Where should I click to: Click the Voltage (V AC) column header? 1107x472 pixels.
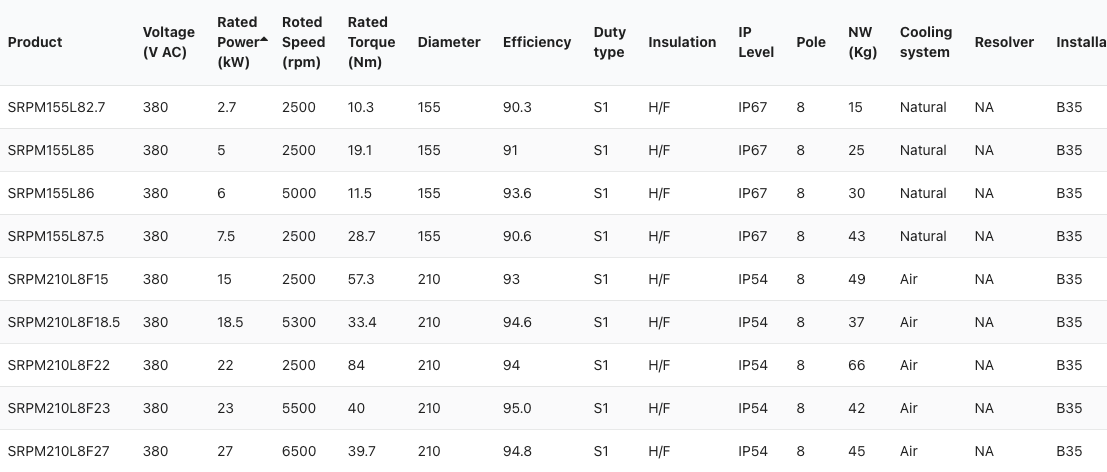[168, 42]
